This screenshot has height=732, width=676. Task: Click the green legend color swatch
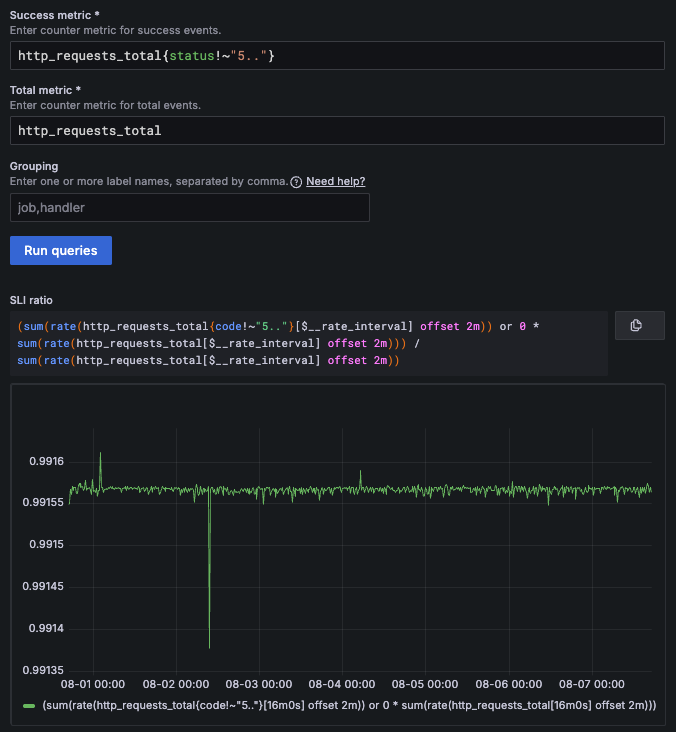pos(29,706)
